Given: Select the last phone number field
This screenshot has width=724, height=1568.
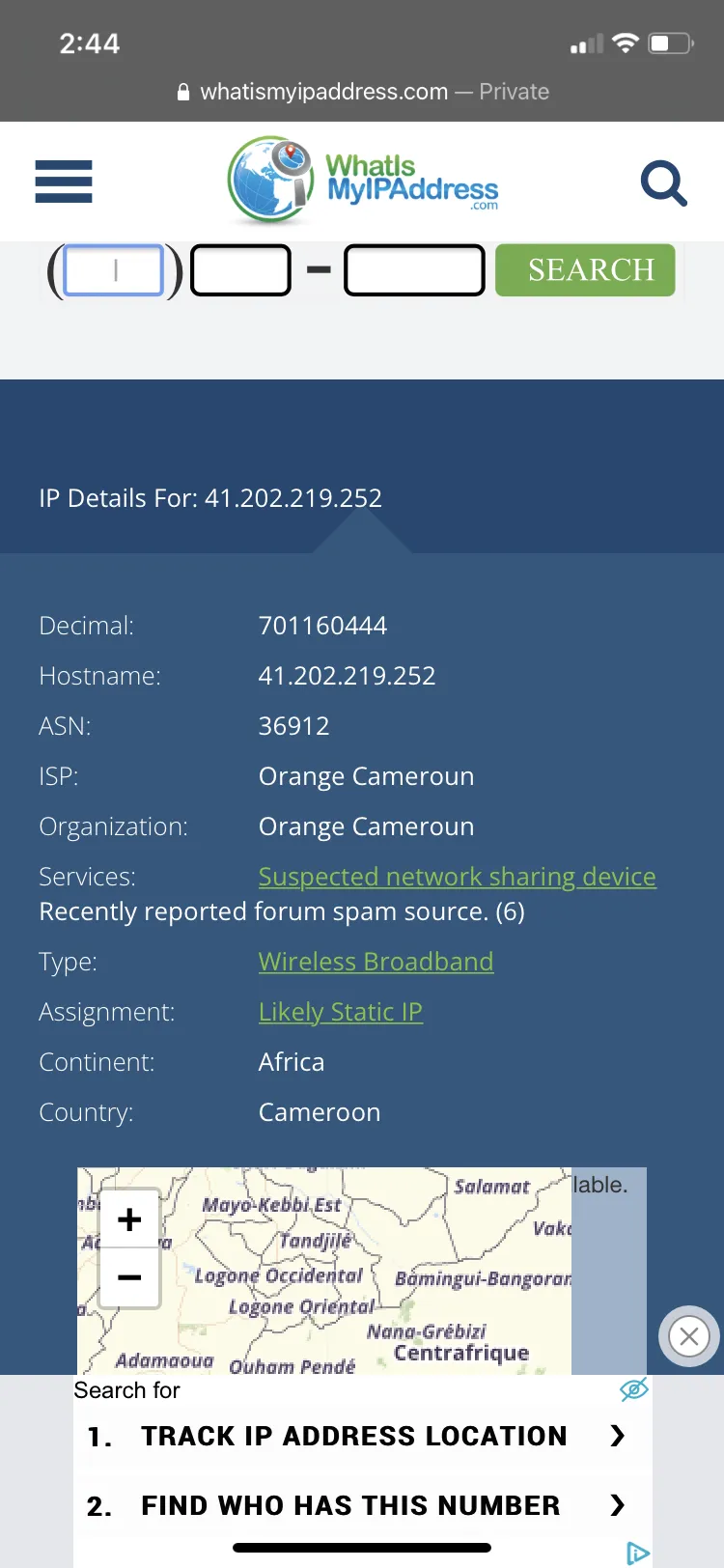Looking at the screenshot, I should 414,270.
